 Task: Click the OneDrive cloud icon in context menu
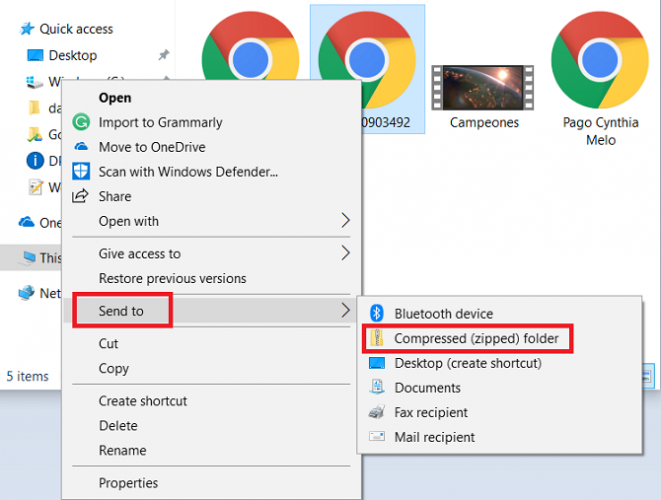81,147
